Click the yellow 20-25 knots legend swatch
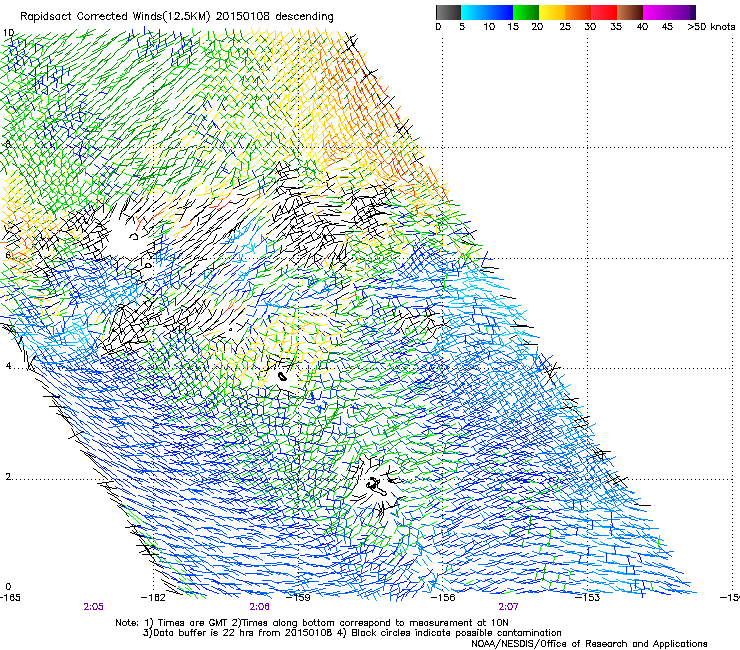This screenshot has width=740, height=650. click(x=552, y=12)
